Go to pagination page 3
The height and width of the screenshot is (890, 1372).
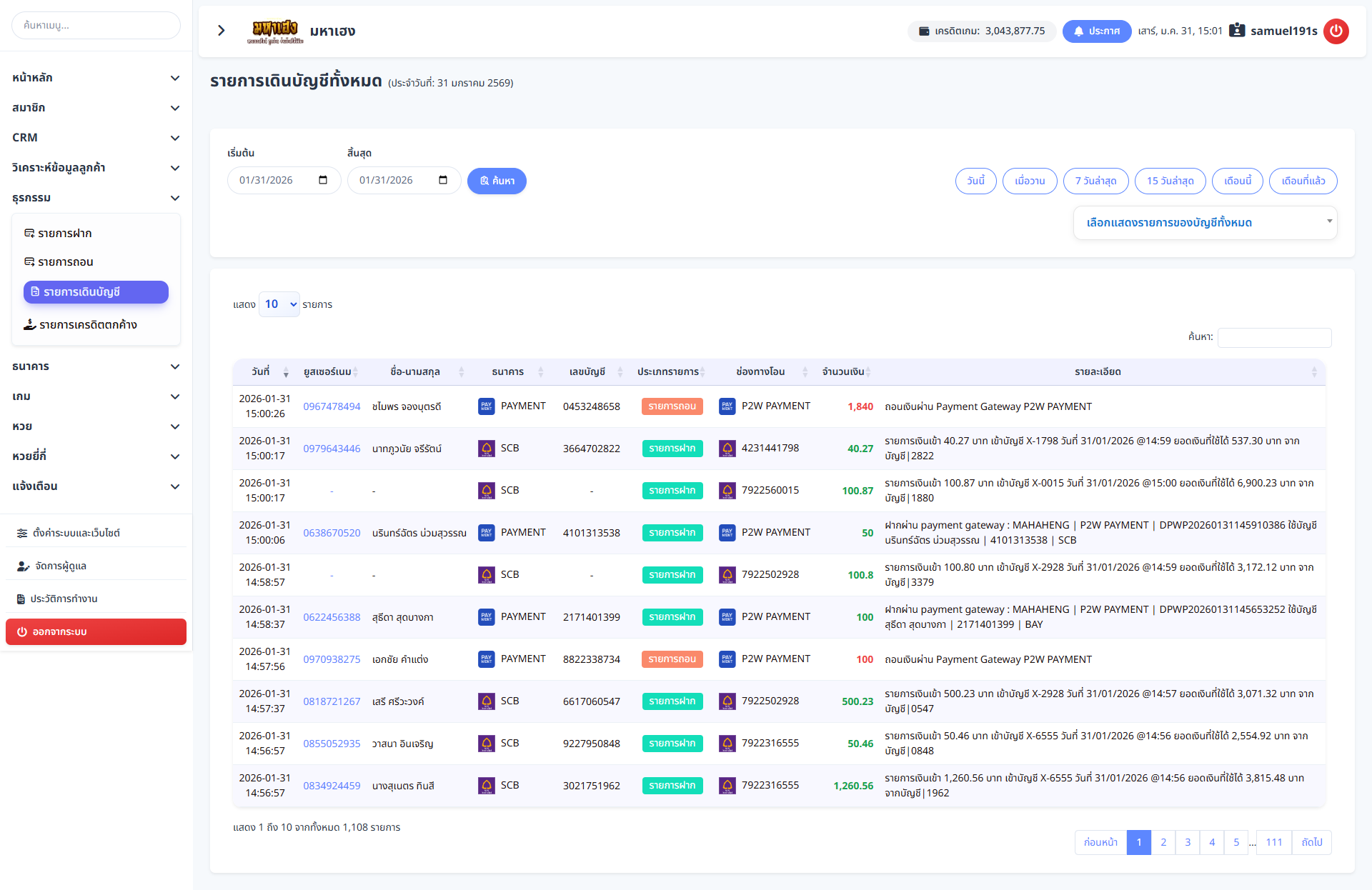pos(1188,842)
